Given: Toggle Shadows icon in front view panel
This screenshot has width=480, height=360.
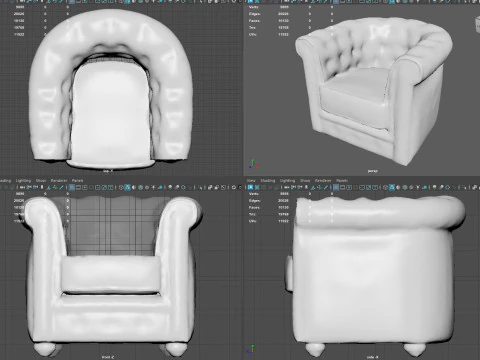Looking at the screenshot, I should (160, 188).
